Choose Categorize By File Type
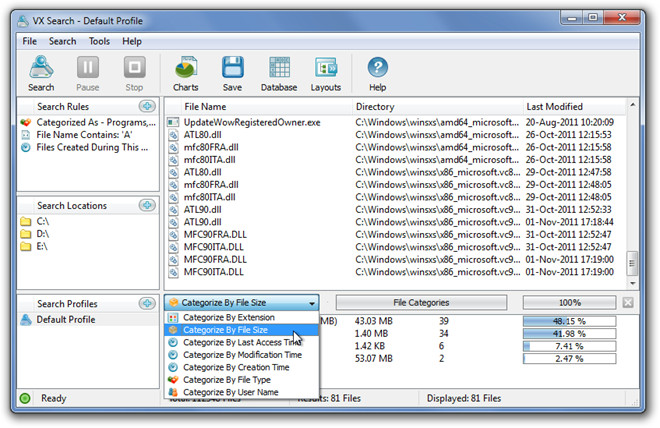Image resolution: width=660 pixels, height=428 pixels. coord(242,380)
